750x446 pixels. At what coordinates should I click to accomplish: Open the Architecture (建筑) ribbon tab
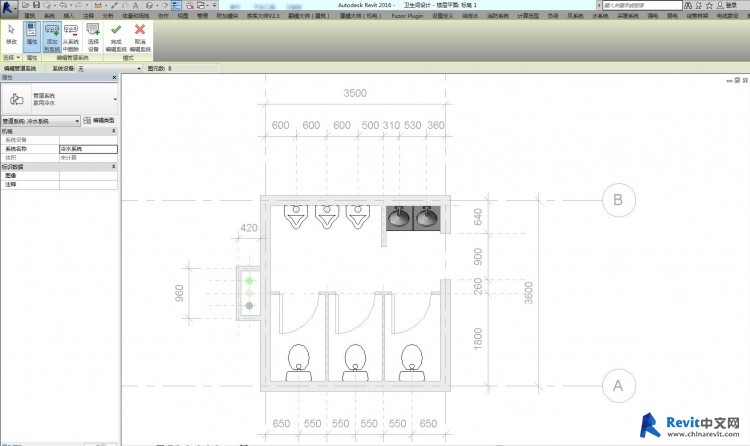click(30, 16)
